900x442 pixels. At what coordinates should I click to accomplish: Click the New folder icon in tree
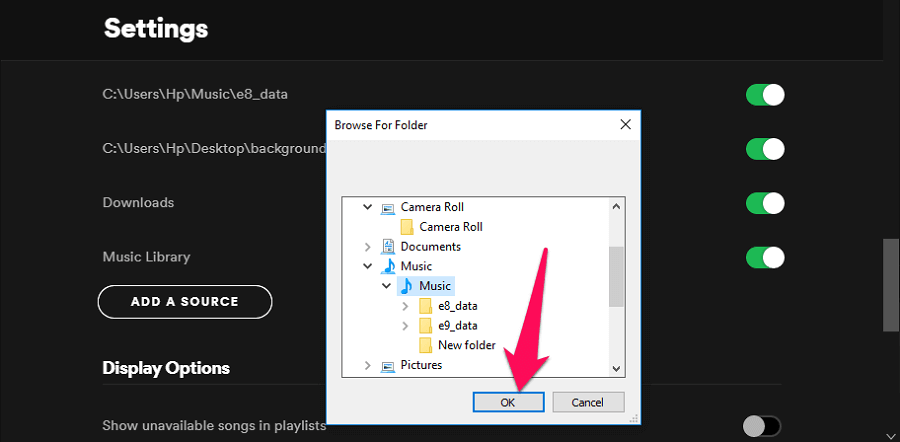[x=425, y=345]
